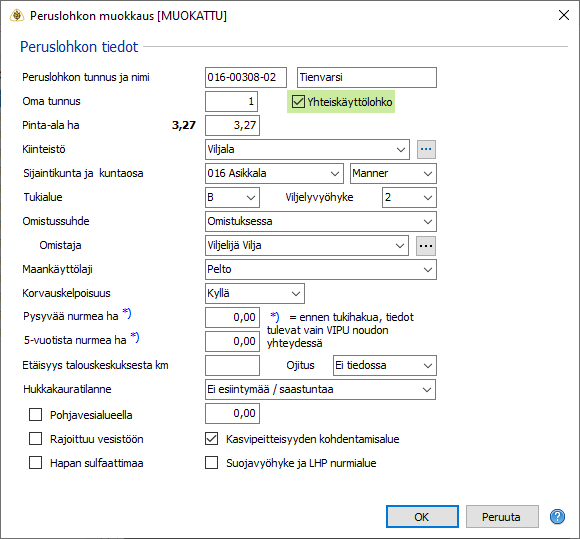Tick the Hapan sulfaattimaa checkbox
580x539 pixels.
point(36,463)
